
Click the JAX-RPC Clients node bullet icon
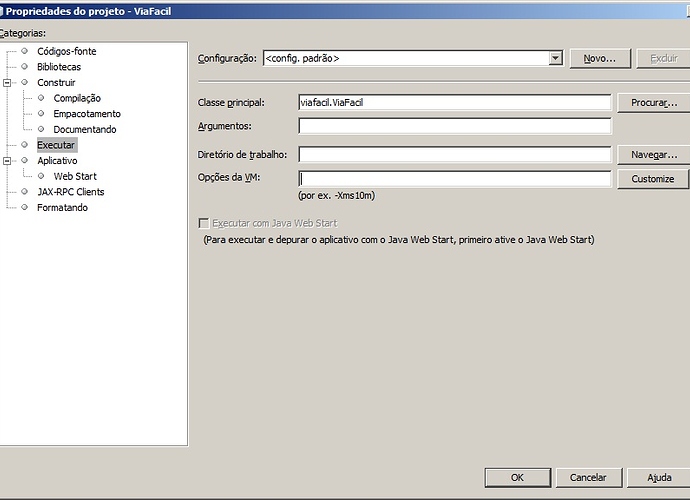pos(25,192)
